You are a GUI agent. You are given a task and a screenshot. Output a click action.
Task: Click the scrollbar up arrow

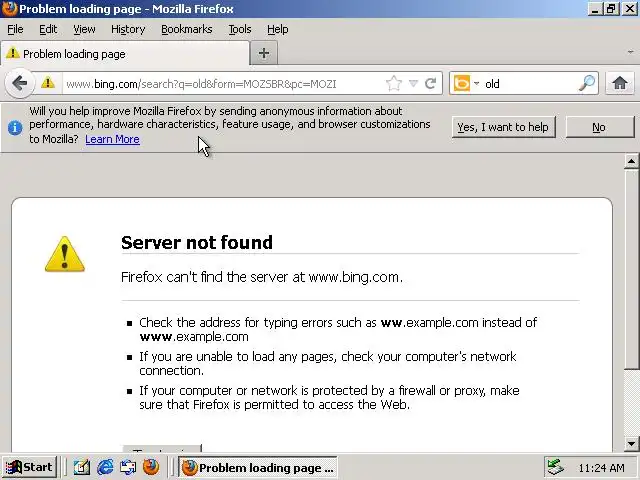631,161
